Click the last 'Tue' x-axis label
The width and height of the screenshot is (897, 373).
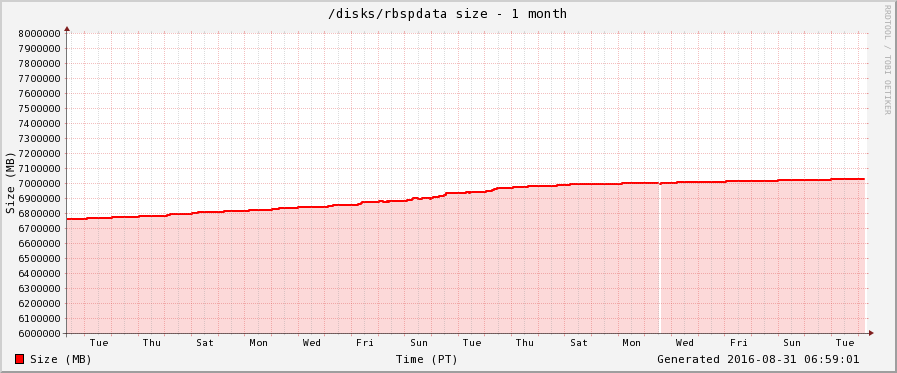pos(845,343)
